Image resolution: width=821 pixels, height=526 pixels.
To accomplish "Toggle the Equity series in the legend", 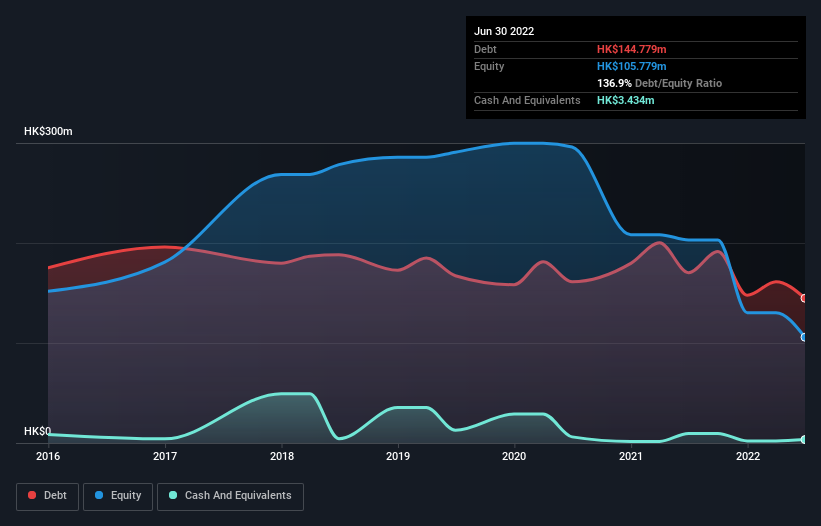I will pyautogui.click(x=118, y=496).
